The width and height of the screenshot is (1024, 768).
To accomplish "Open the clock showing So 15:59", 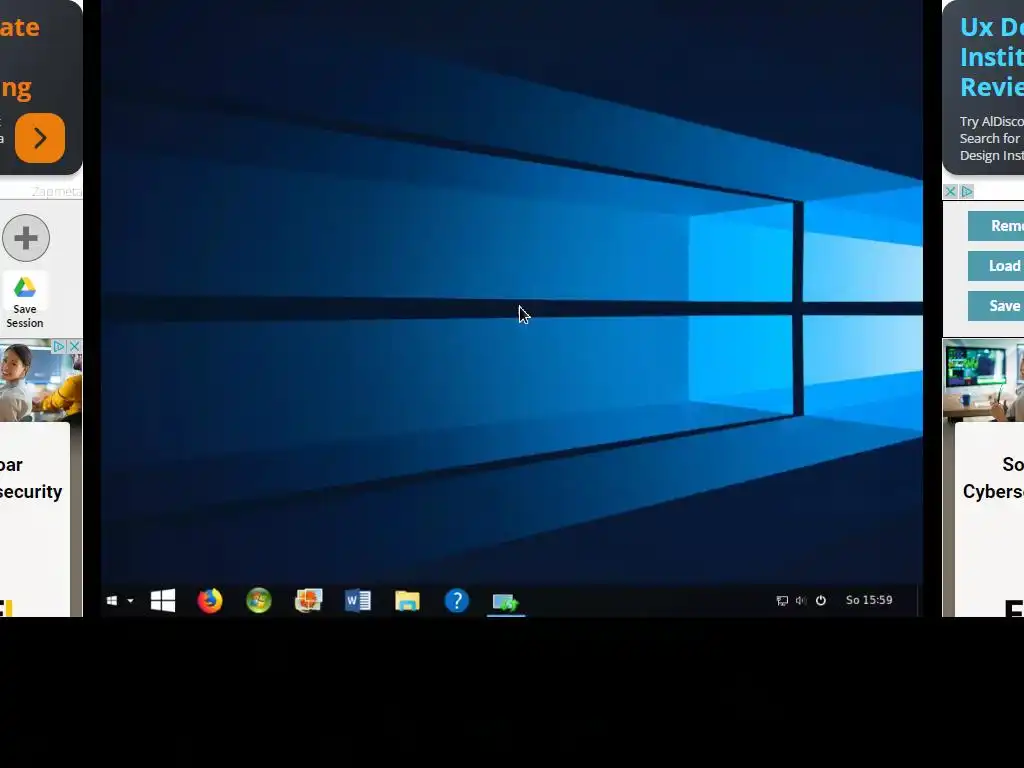I will [x=869, y=600].
